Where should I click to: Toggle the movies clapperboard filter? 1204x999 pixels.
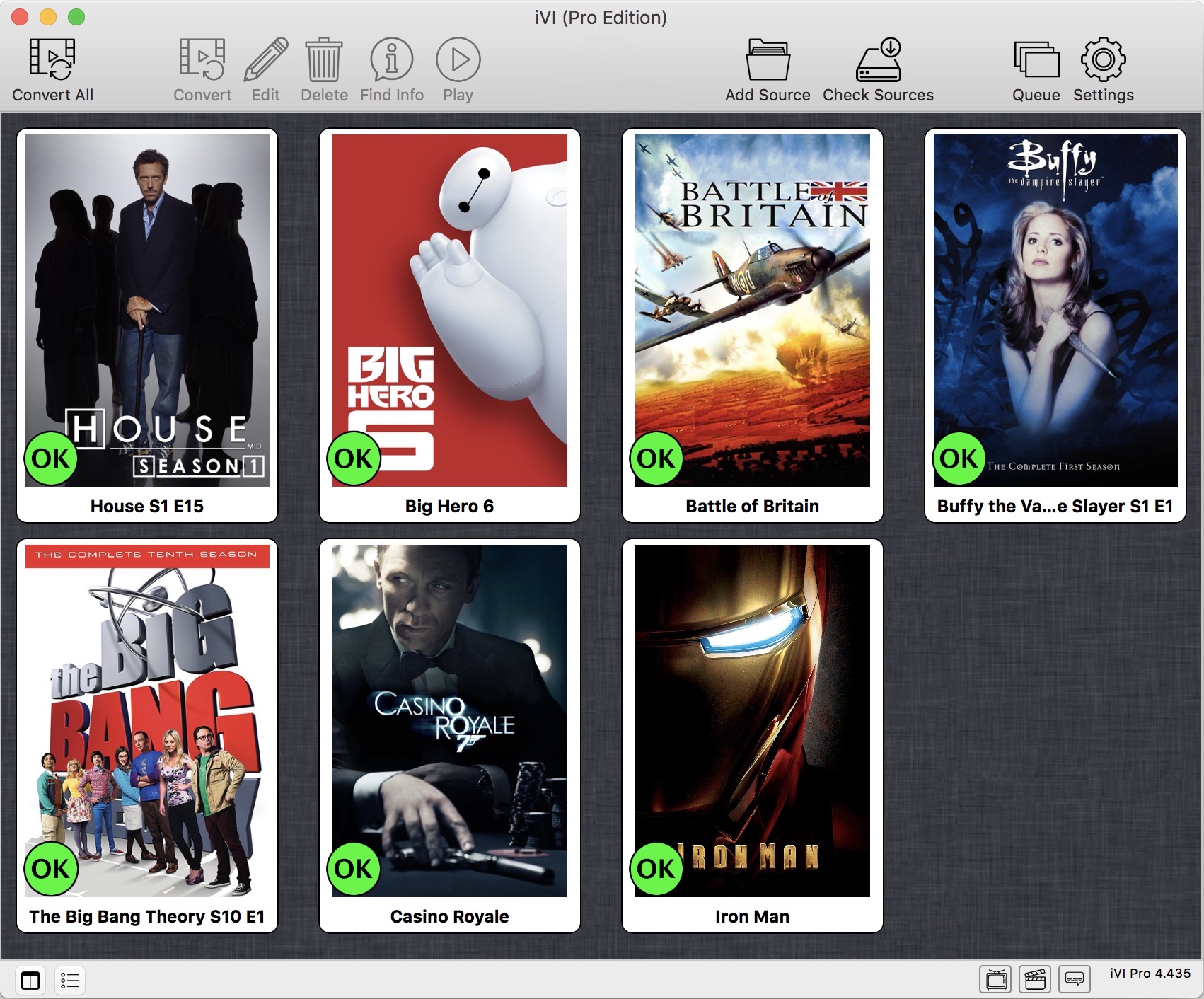(x=1035, y=979)
